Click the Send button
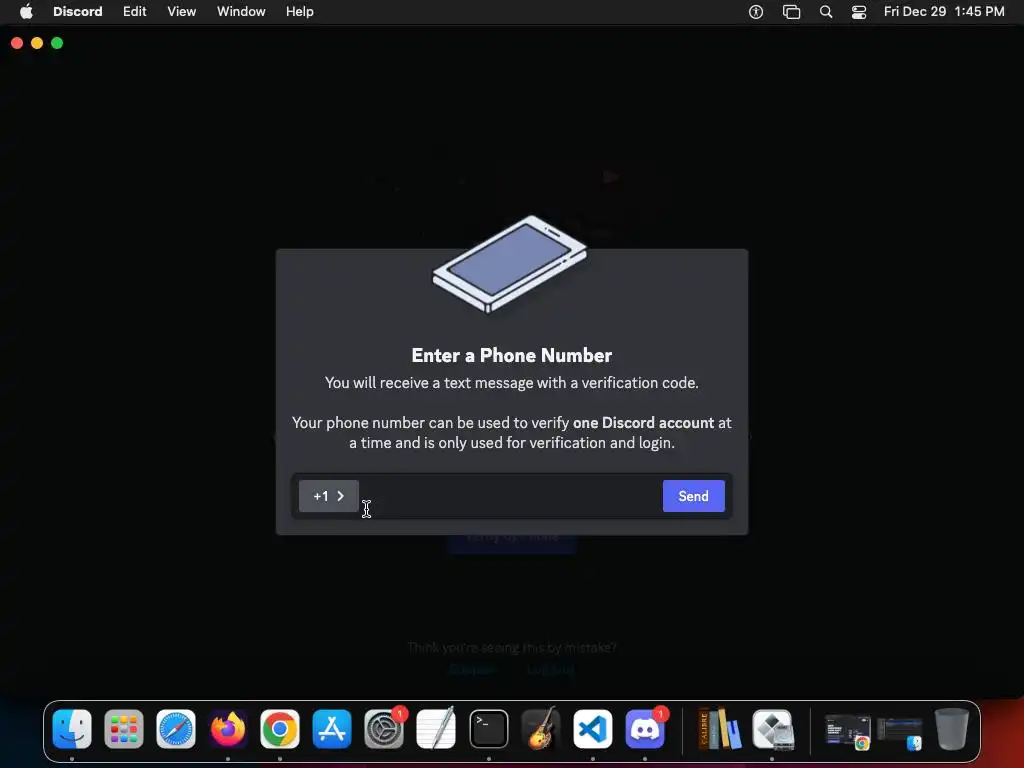This screenshot has height=768, width=1024. coord(694,496)
